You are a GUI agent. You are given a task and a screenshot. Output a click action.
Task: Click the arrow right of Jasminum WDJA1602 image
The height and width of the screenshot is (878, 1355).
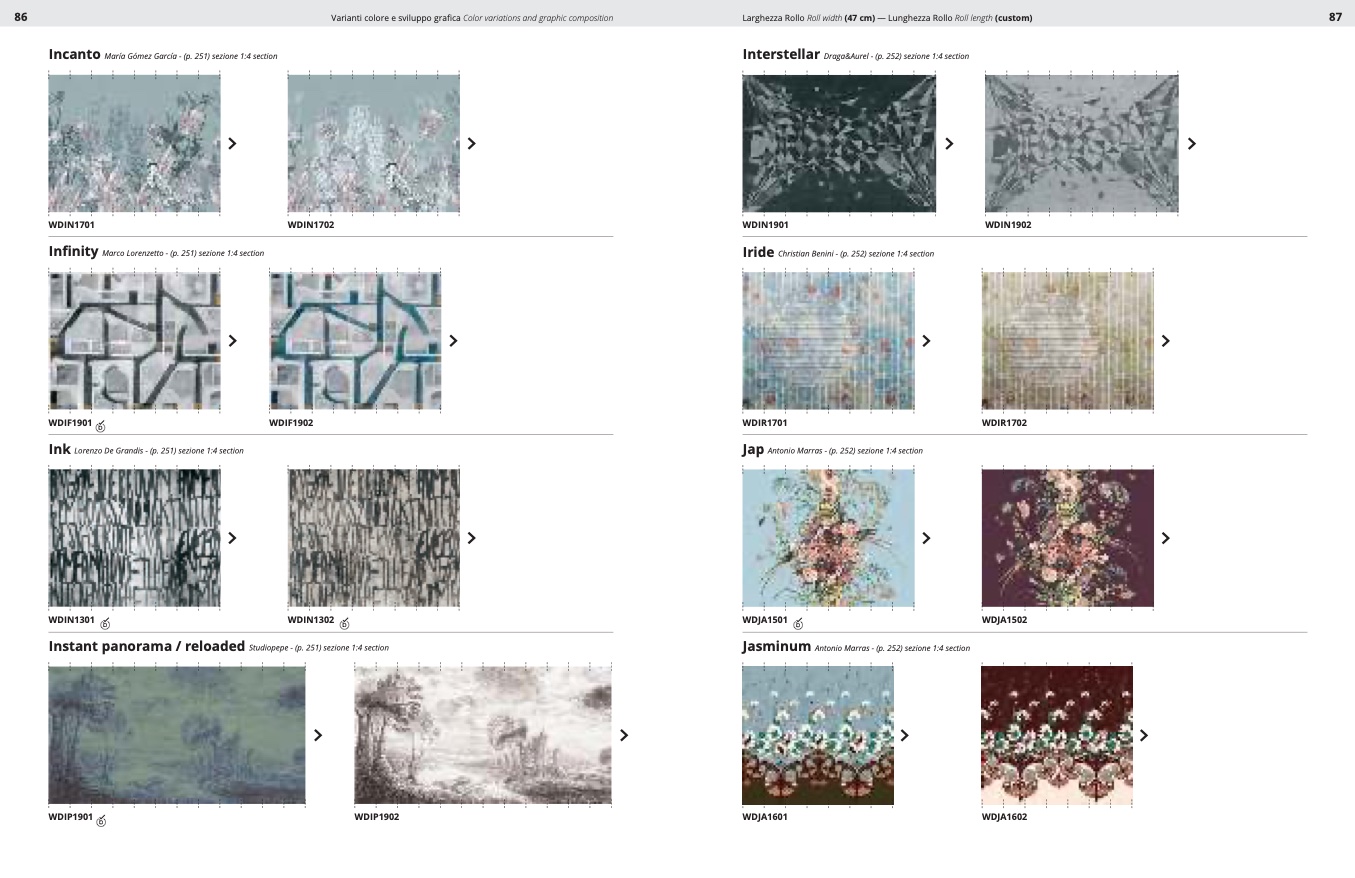click(x=1143, y=735)
